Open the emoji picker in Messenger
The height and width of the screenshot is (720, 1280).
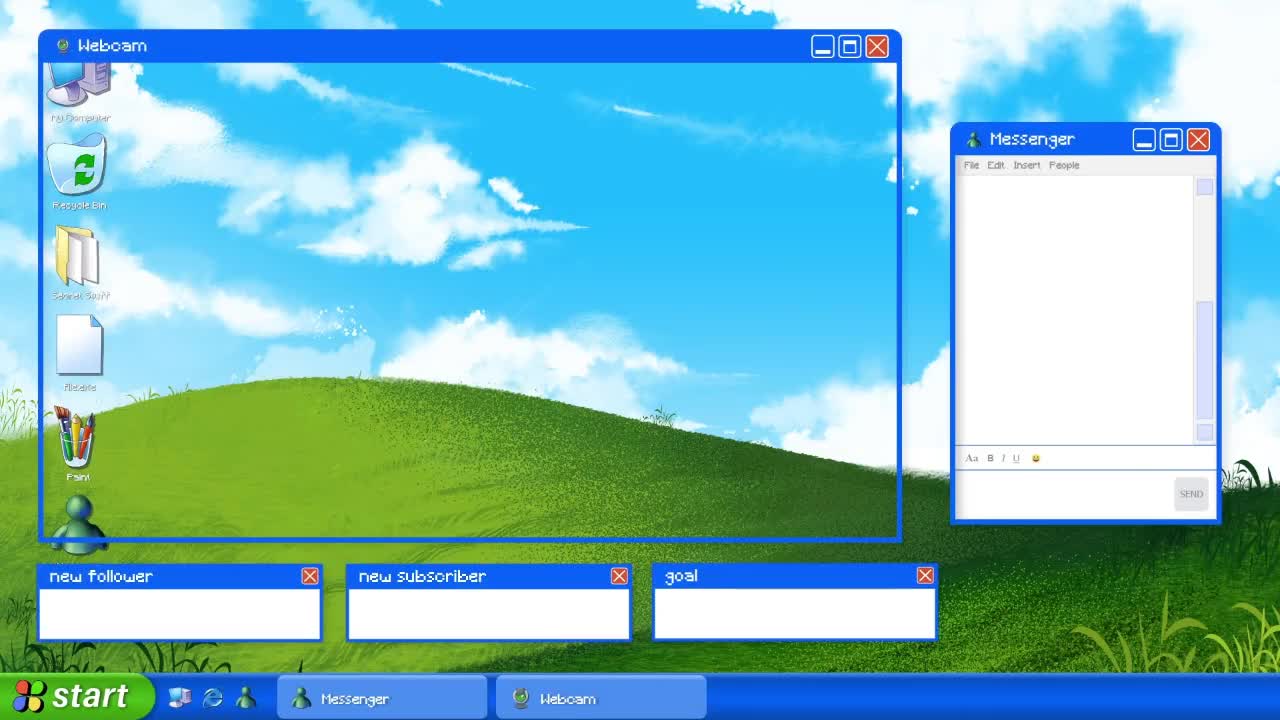tap(1036, 459)
